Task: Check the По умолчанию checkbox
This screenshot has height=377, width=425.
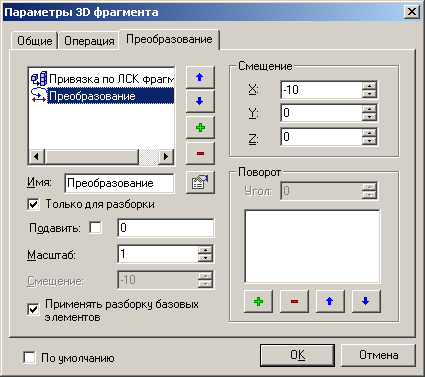Action: pos(29,358)
